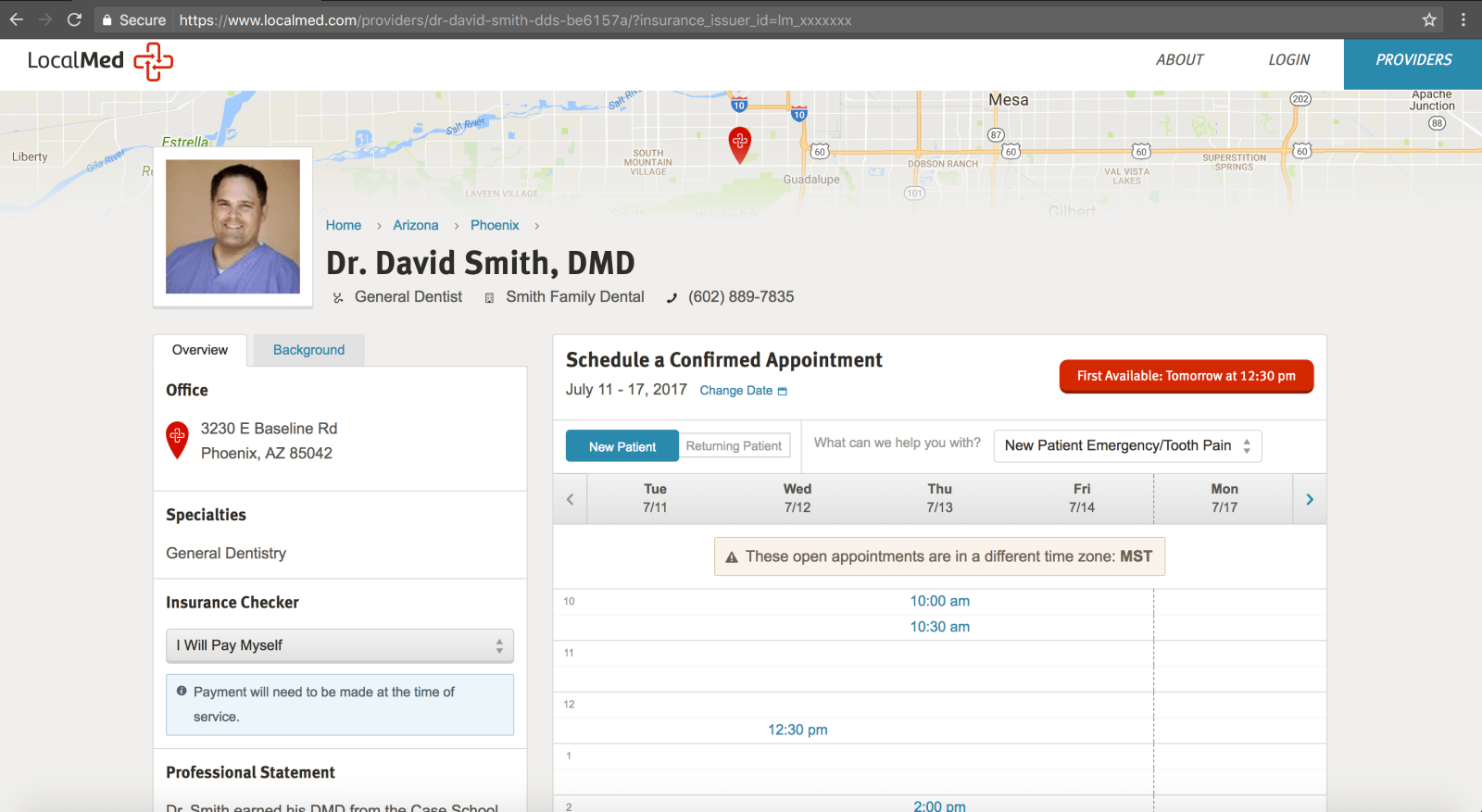Book the 10:00 am appointment slot
The height and width of the screenshot is (812, 1482).
pos(939,601)
